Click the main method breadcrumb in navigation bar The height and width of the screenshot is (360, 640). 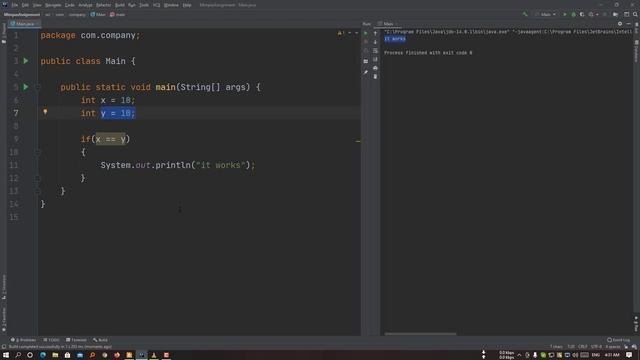[118, 15]
